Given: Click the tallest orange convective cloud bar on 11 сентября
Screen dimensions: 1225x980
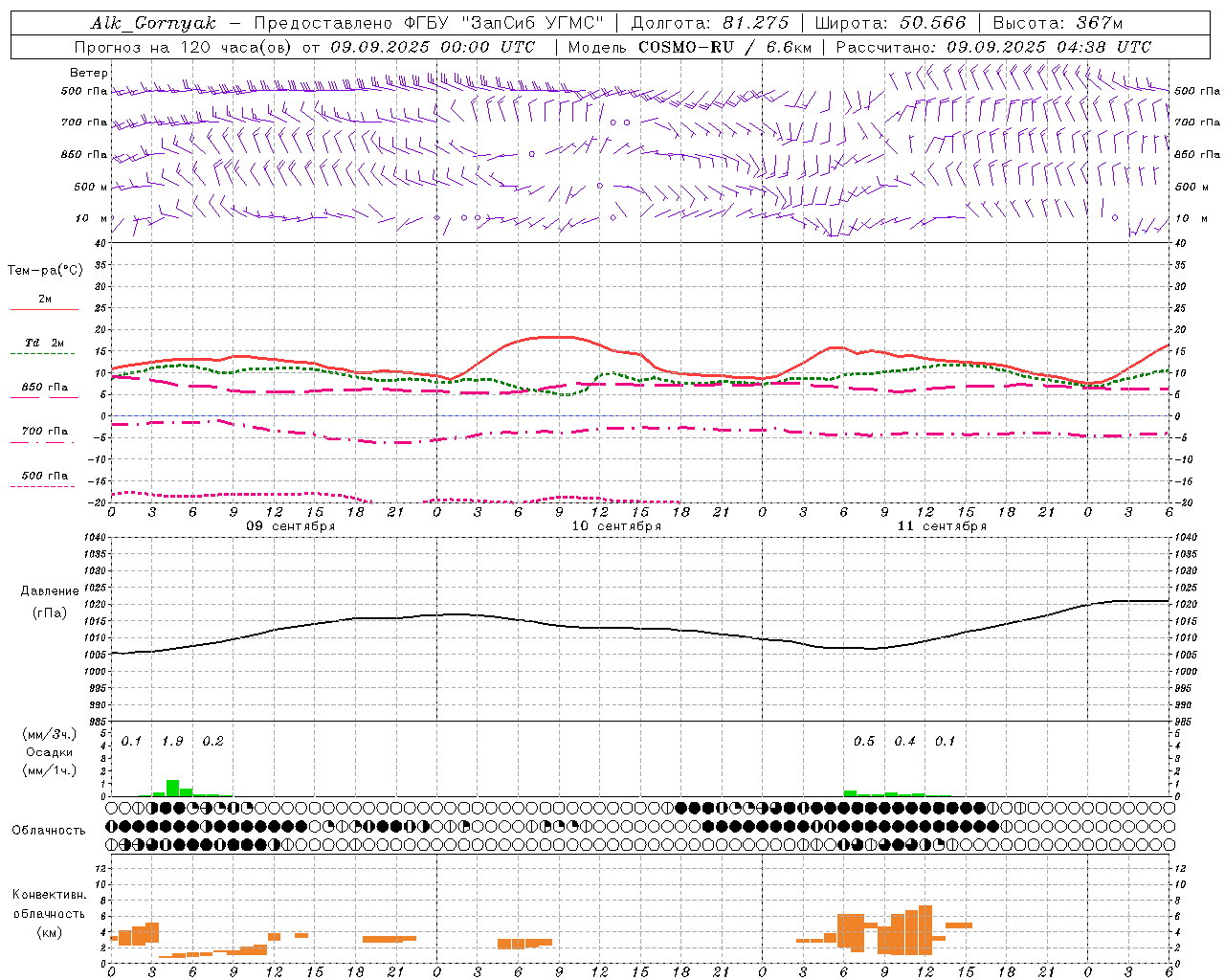Looking at the screenshot, I should 925,929.
